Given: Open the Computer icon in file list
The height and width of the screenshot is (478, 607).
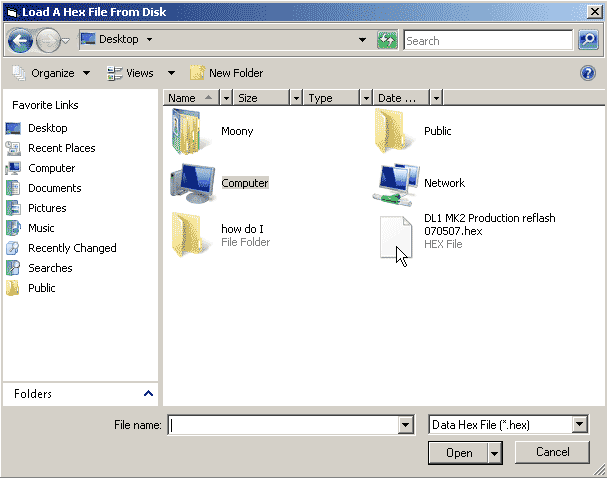Looking at the screenshot, I should [189, 183].
